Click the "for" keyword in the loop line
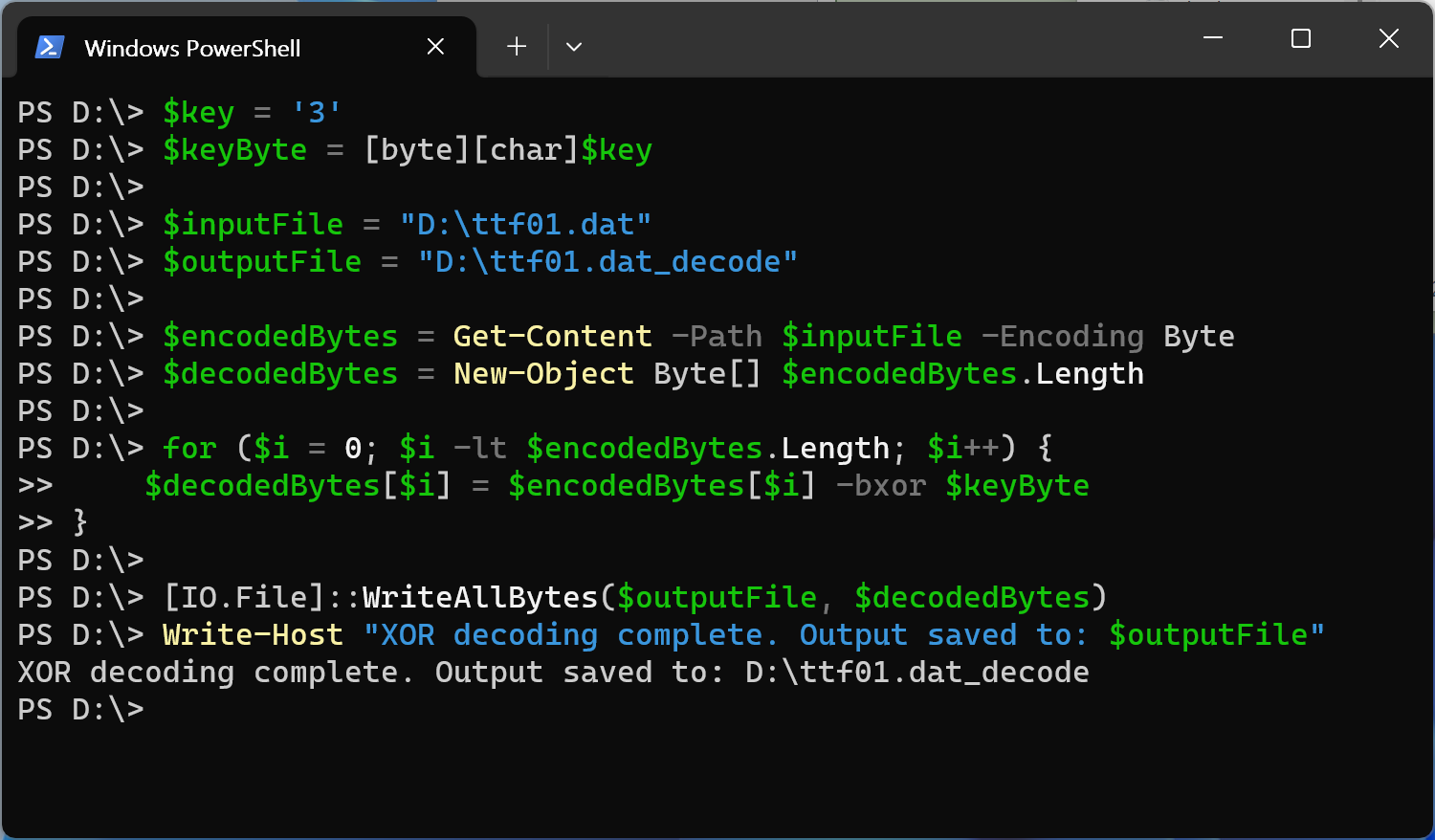 click(x=189, y=449)
